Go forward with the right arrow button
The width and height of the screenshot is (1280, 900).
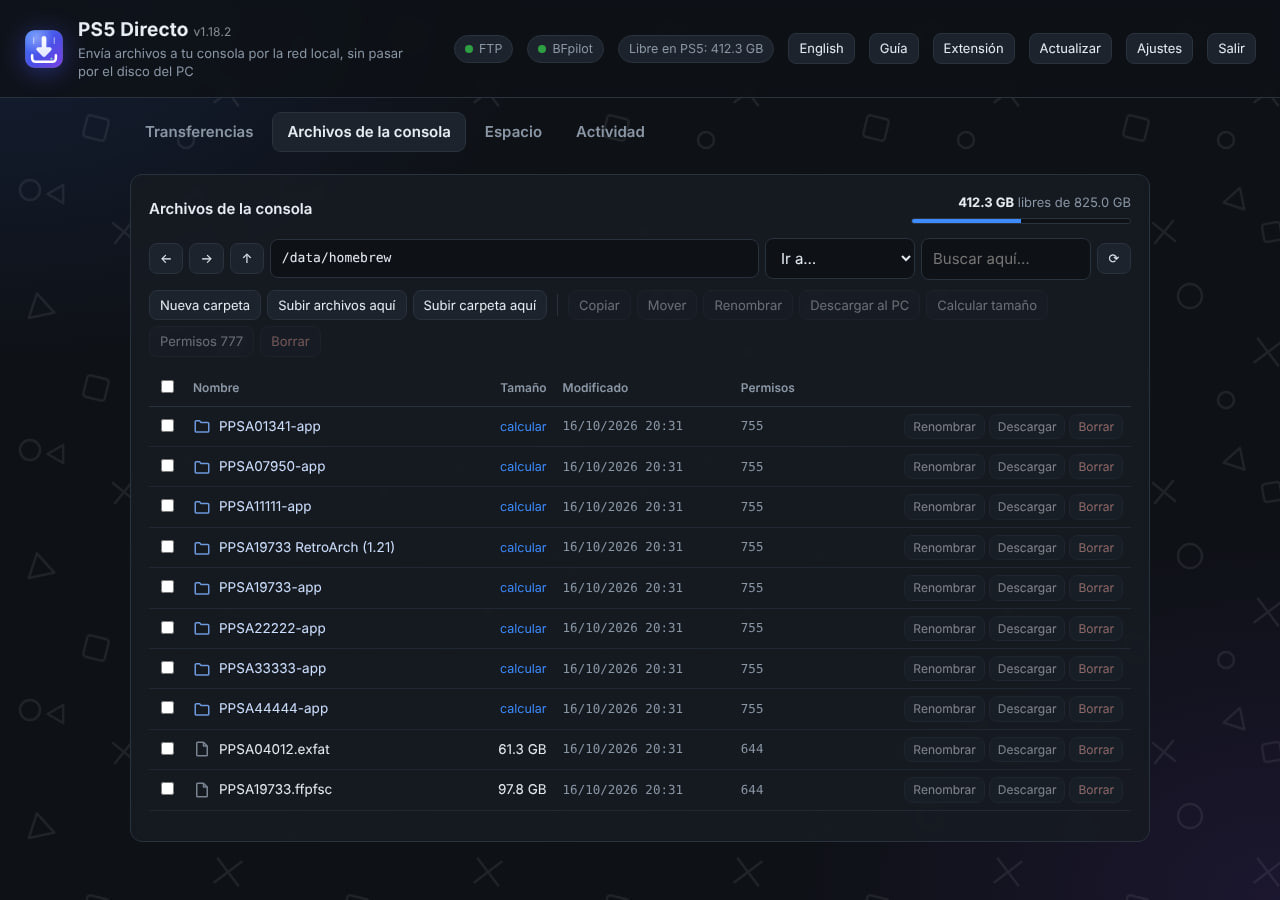point(206,258)
